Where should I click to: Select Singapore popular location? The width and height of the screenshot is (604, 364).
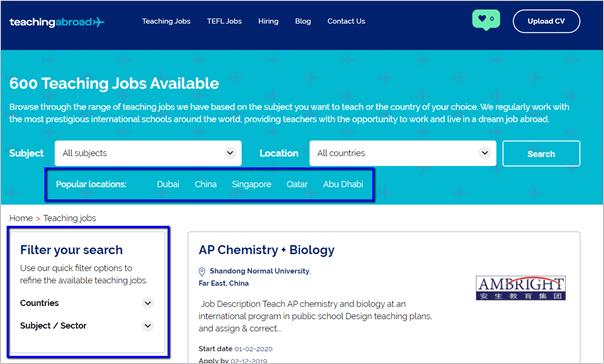tap(252, 185)
